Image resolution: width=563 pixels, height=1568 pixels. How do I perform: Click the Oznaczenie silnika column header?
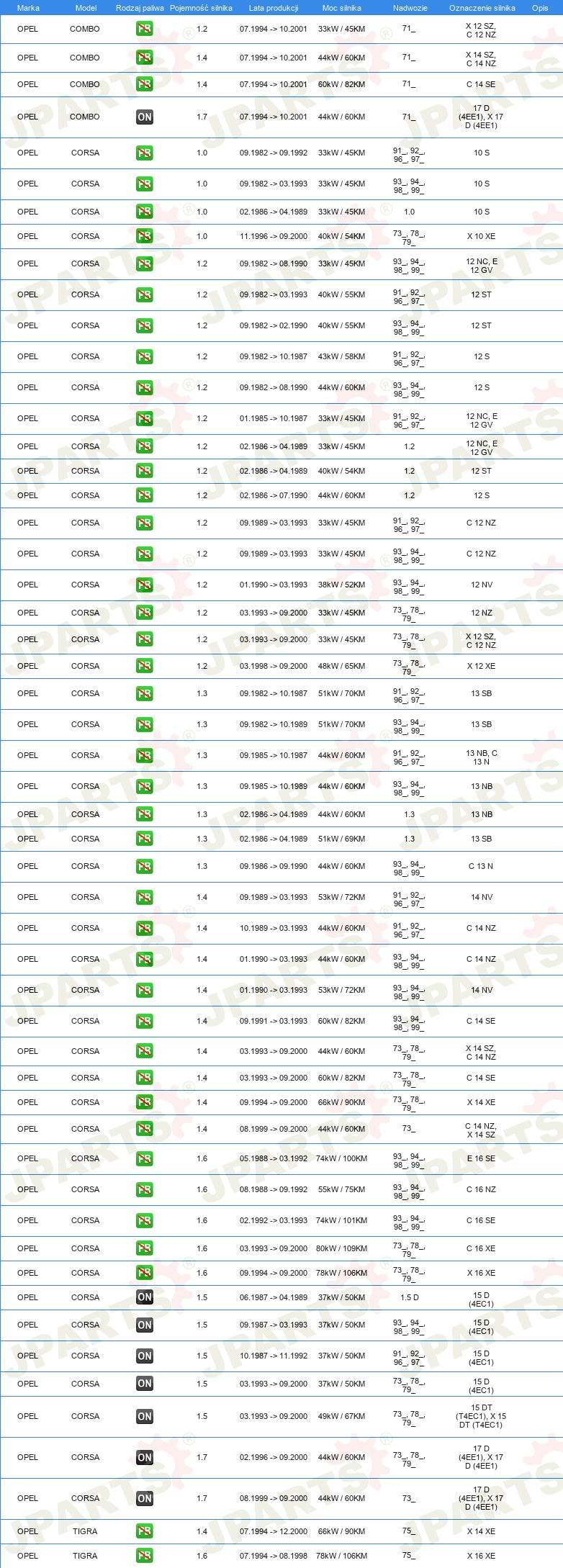(x=482, y=8)
